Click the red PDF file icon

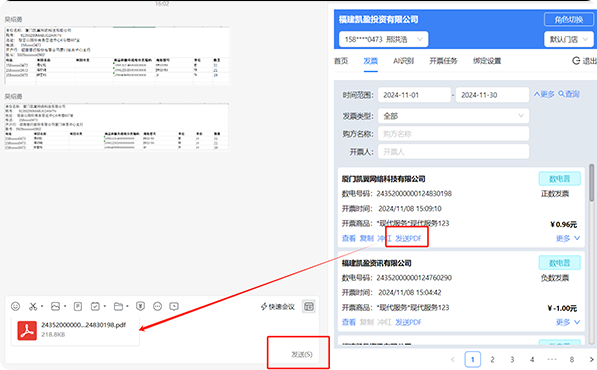27,330
